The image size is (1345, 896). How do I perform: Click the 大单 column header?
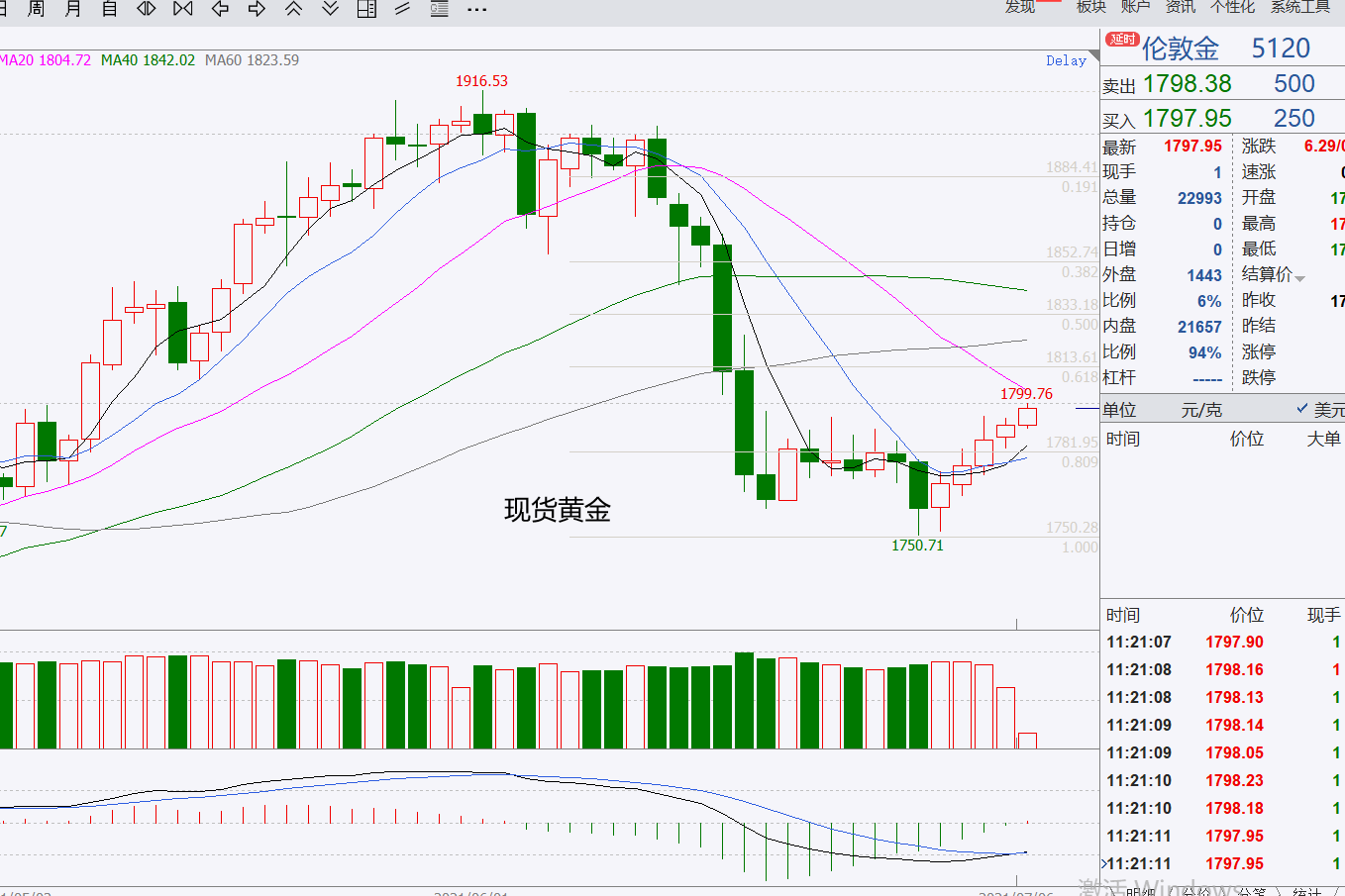pyautogui.click(x=1323, y=439)
